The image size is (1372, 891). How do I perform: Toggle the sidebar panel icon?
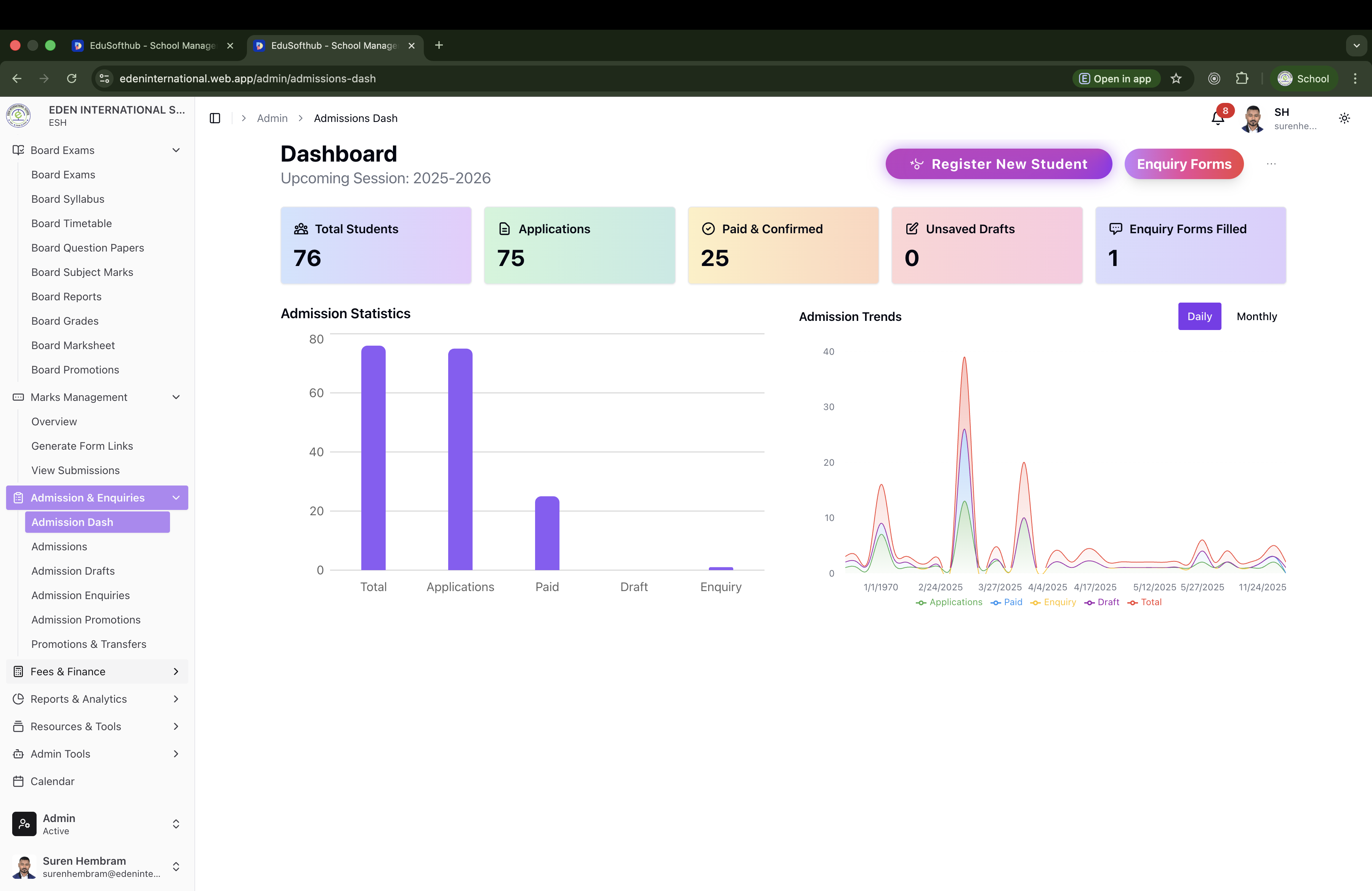pyautogui.click(x=215, y=118)
